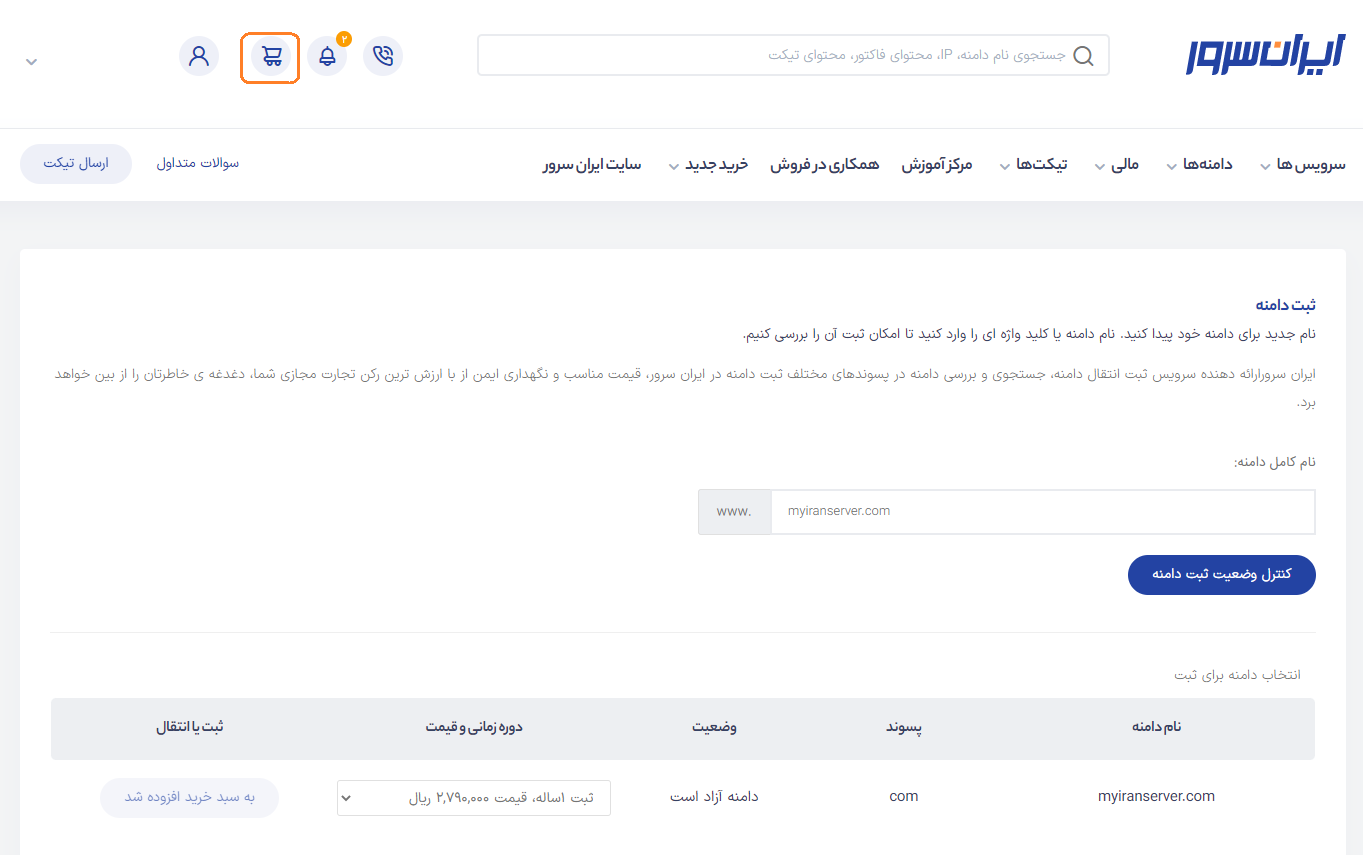Open همکاری در فروش page
The height and width of the screenshot is (855, 1363).
(x=824, y=164)
